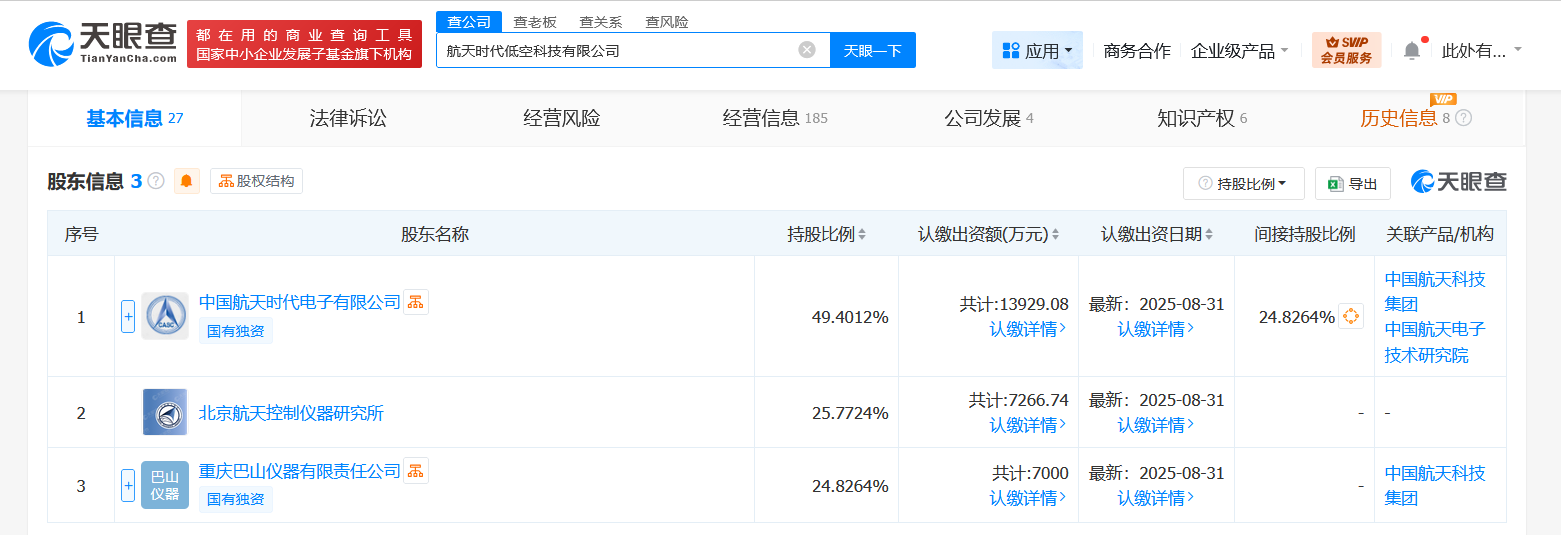The width and height of the screenshot is (1561, 535).
Task: View indirect holding path icon next to 24.8264%
Action: [x=1351, y=316]
